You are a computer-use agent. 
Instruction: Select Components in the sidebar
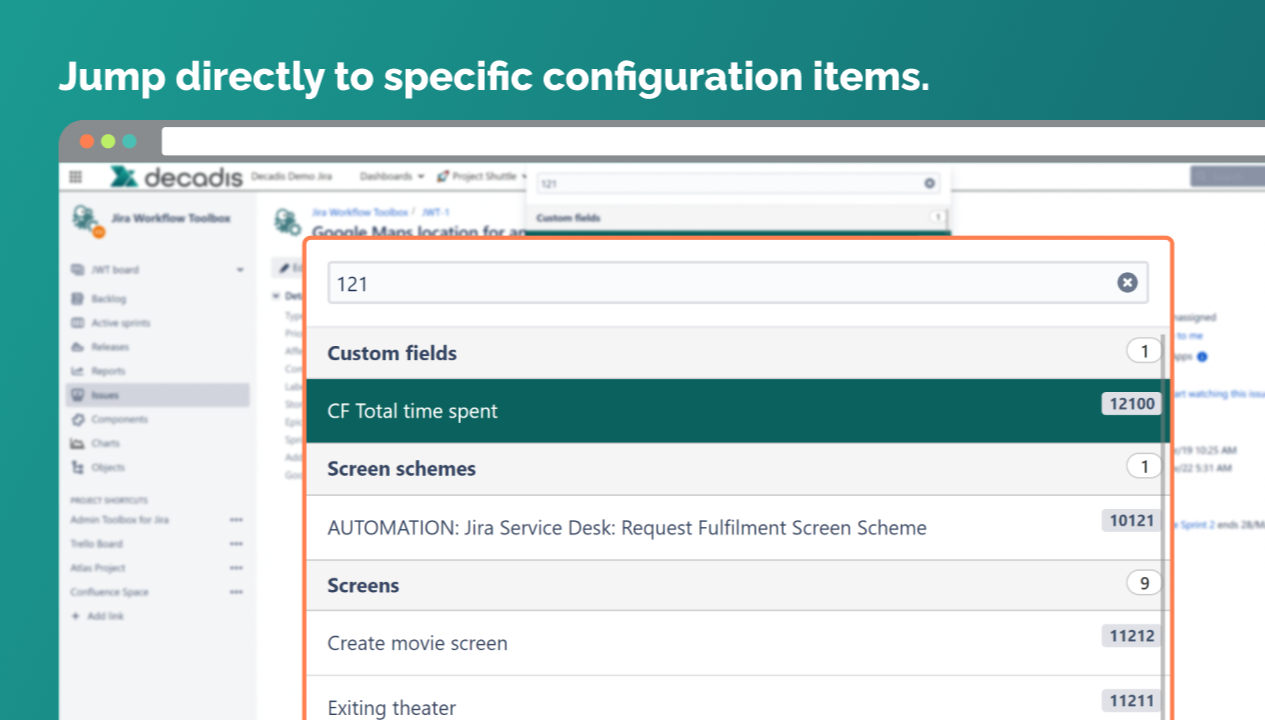(x=119, y=419)
